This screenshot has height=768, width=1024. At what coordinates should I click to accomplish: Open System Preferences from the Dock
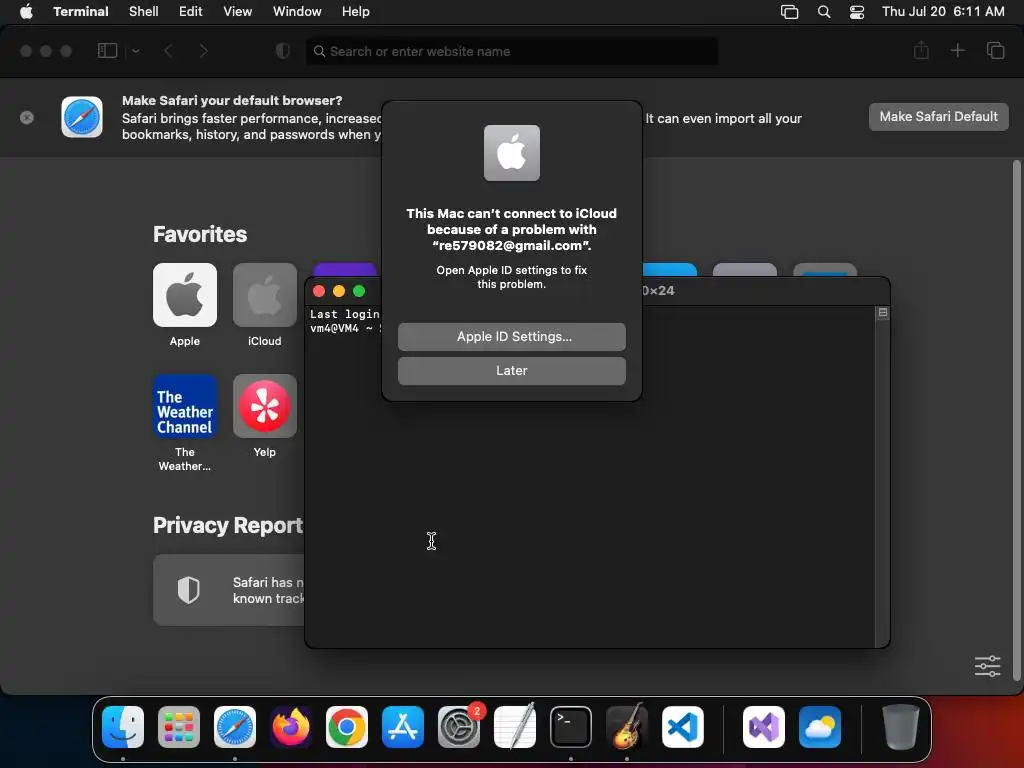(459, 726)
